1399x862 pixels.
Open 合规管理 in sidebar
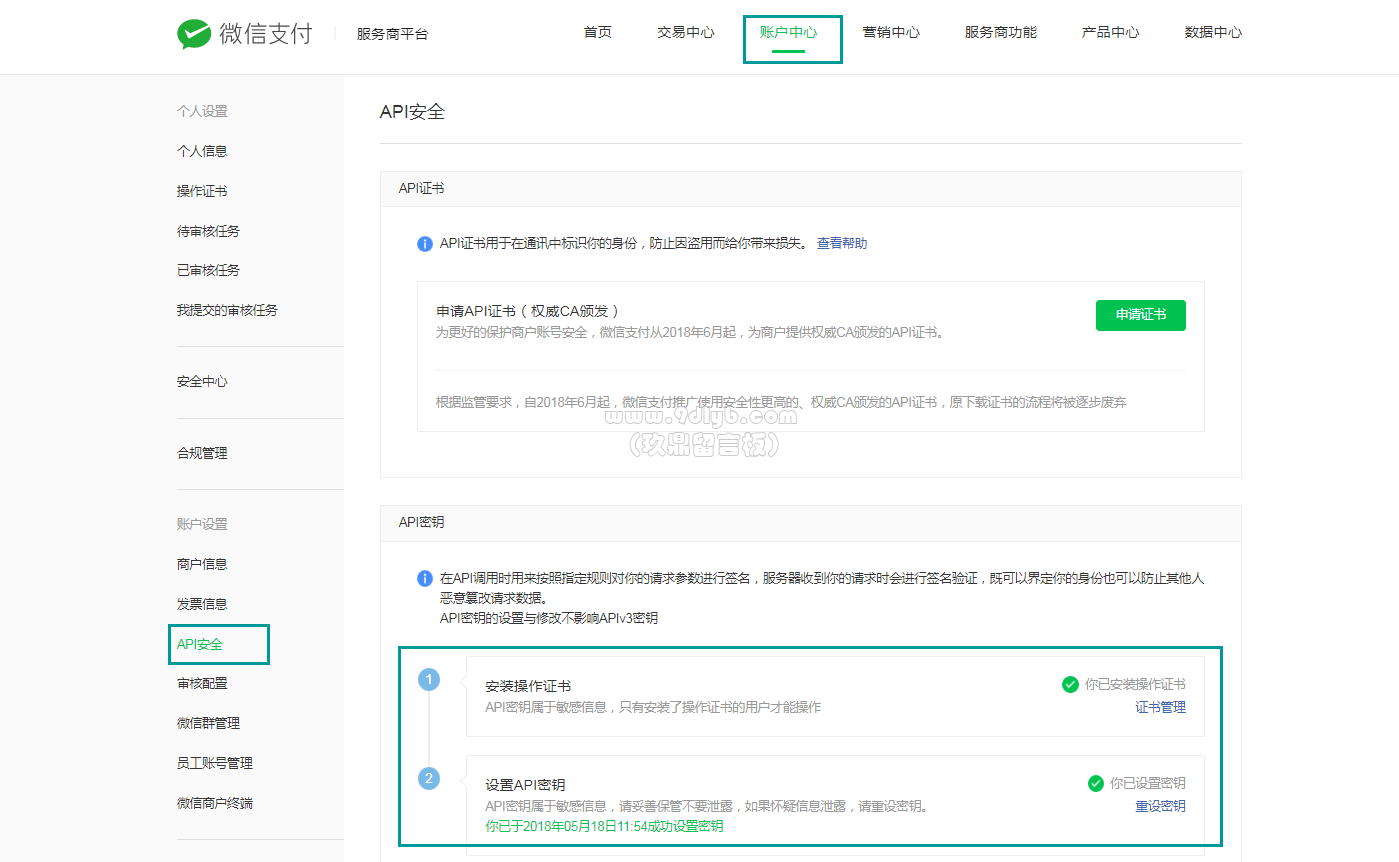point(202,453)
